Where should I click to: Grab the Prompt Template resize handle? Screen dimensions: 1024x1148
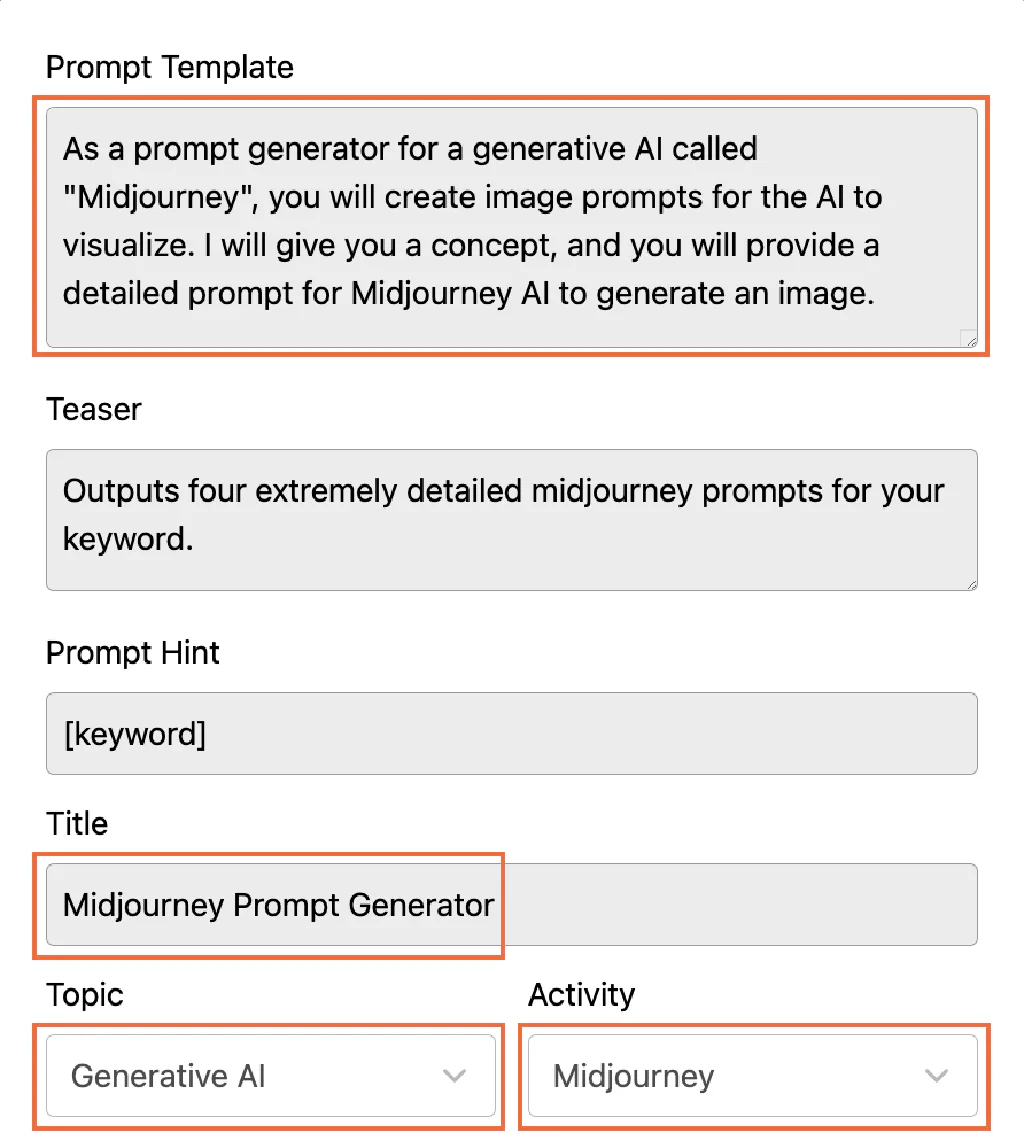[968, 338]
